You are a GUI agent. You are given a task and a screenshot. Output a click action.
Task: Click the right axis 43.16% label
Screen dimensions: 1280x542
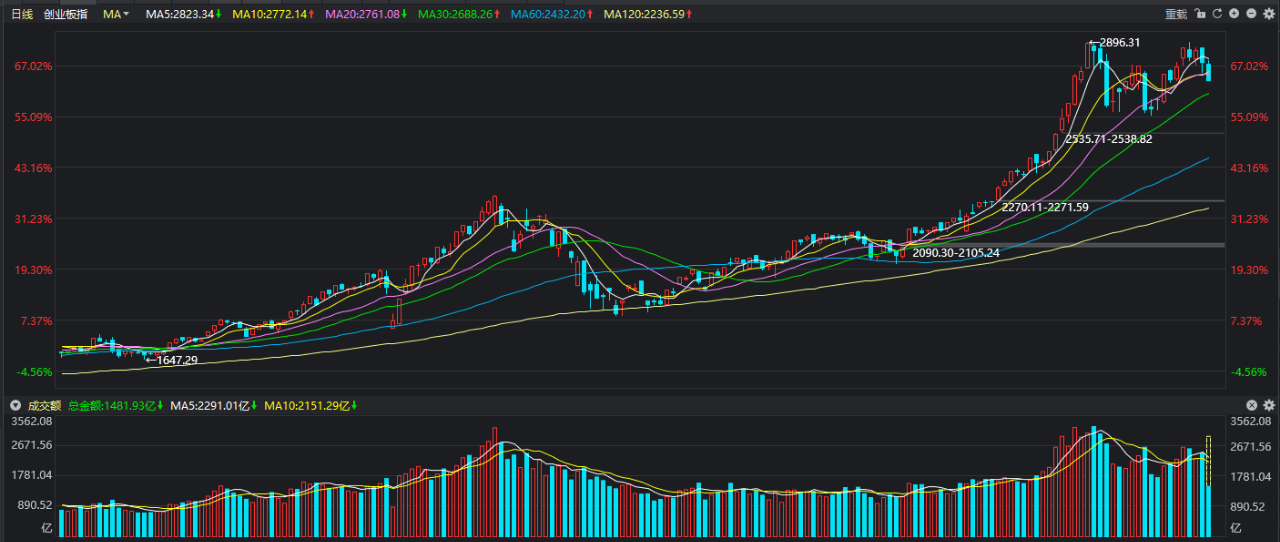(x=1250, y=168)
